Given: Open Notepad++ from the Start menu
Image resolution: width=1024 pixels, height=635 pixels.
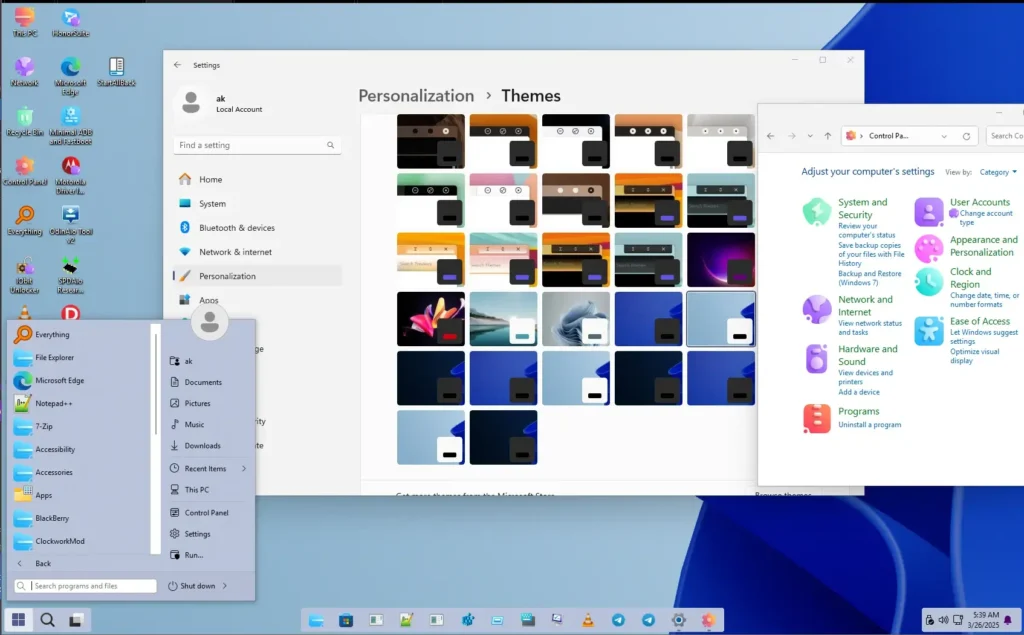Looking at the screenshot, I should (x=60, y=403).
